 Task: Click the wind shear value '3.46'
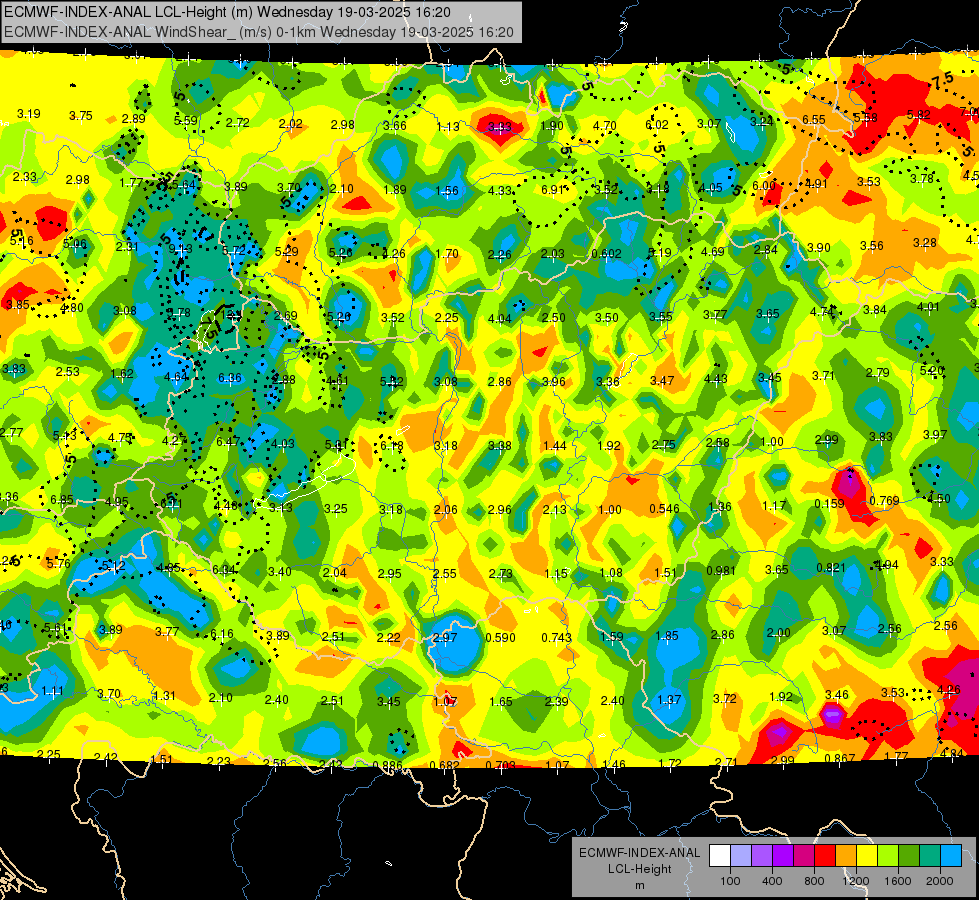[x=837, y=695]
